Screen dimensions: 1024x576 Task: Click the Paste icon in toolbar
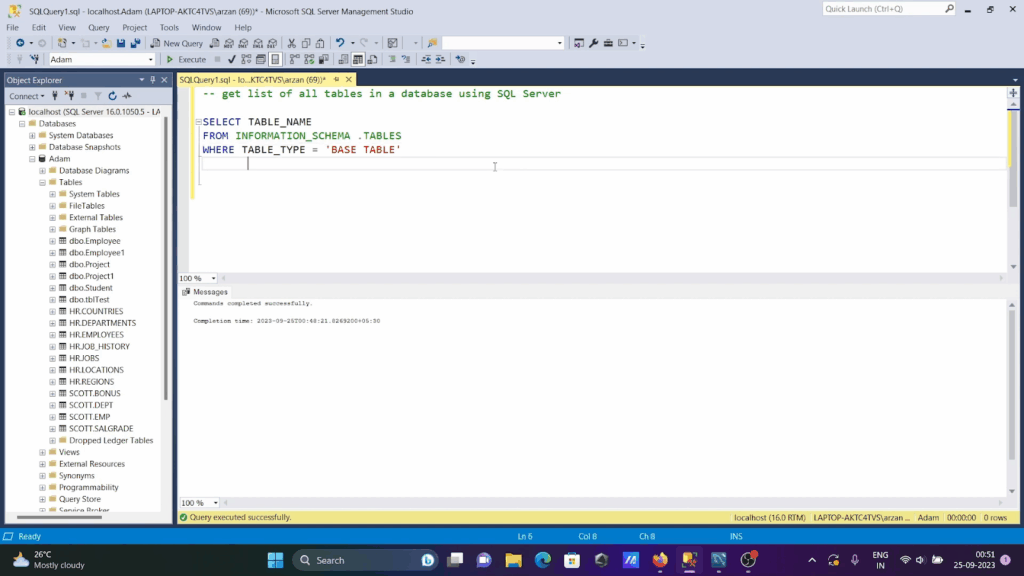[x=320, y=43]
